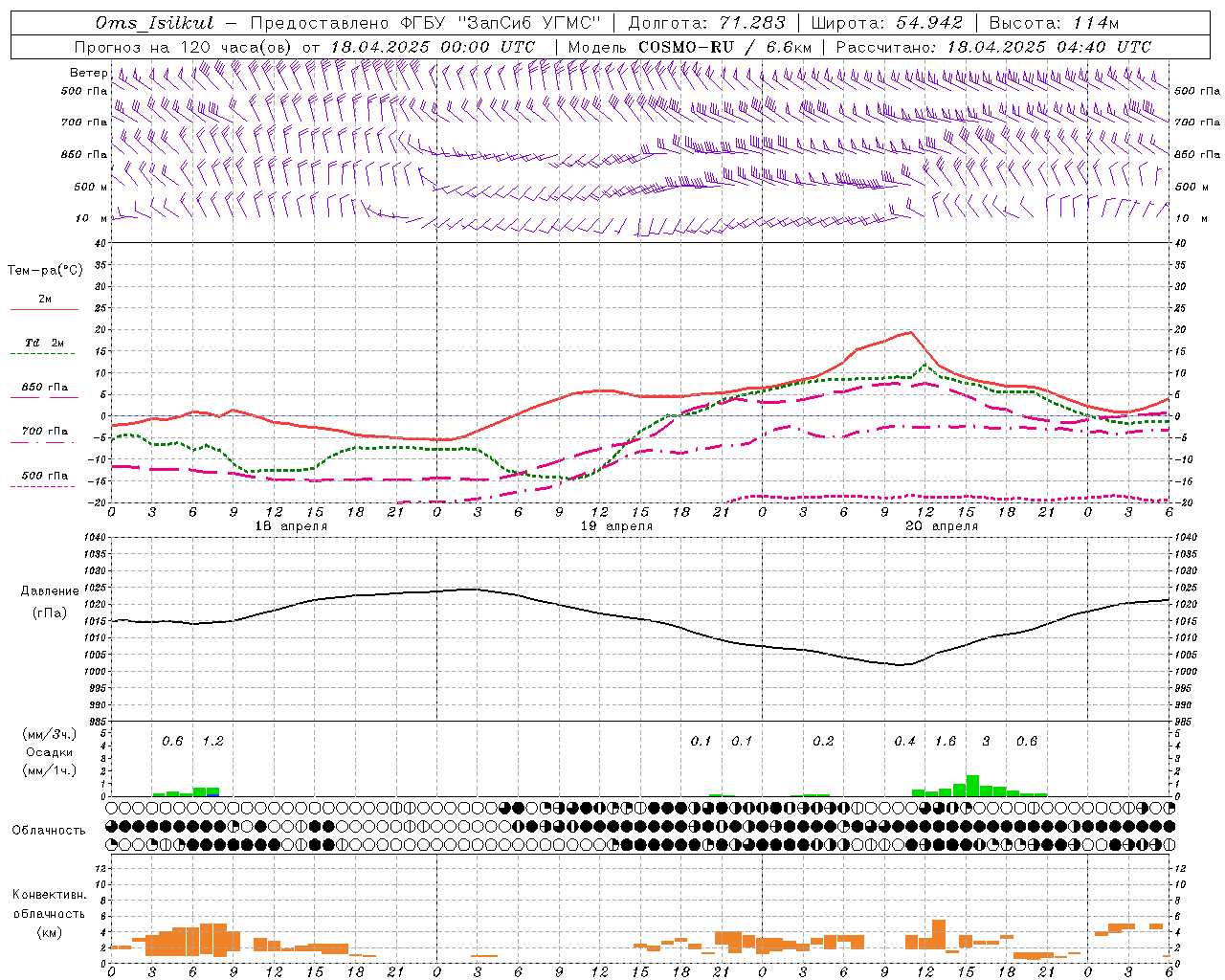Click the "(мм/1ч.)" precipitation unit label

pos(50,770)
